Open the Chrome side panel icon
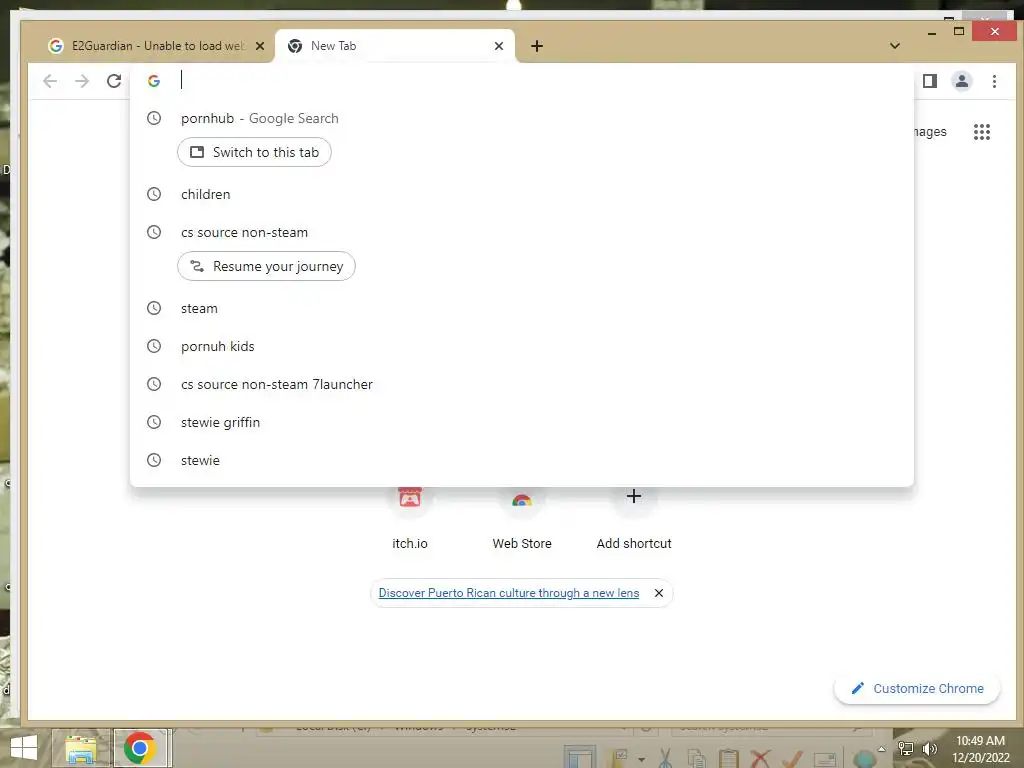 930,81
